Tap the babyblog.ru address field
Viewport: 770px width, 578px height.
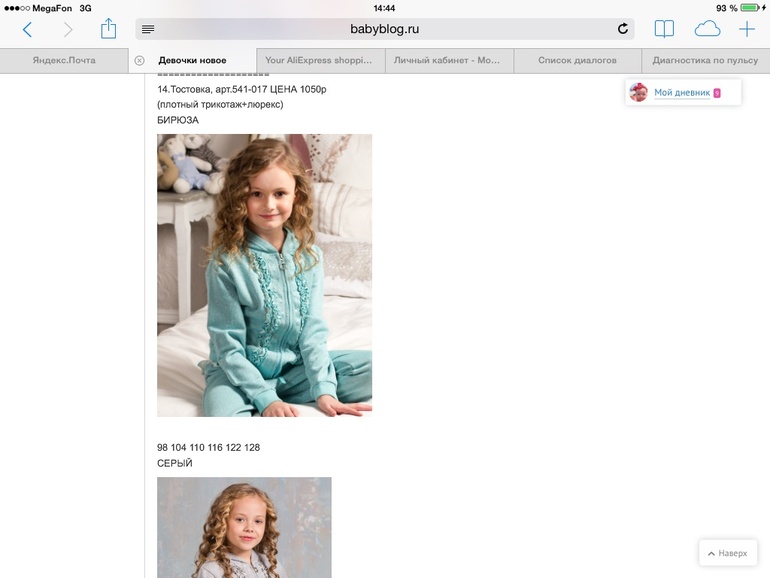pyautogui.click(x=385, y=29)
